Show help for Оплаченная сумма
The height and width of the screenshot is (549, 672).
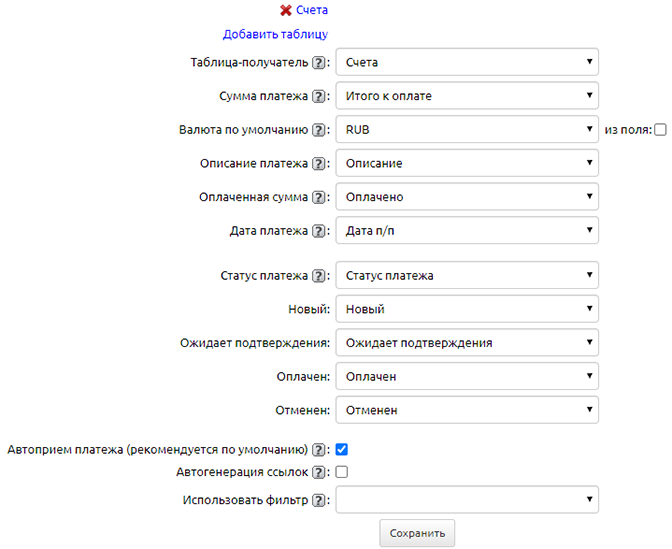click(x=320, y=198)
